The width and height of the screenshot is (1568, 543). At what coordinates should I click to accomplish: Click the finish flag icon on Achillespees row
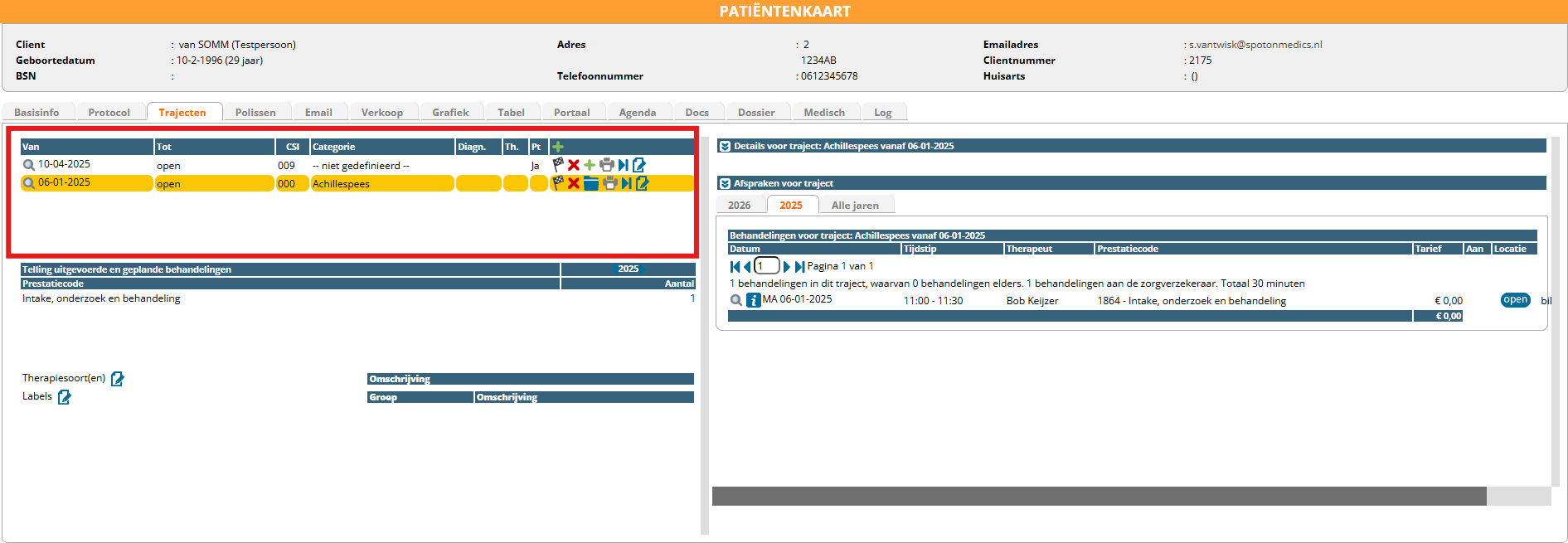pos(558,183)
